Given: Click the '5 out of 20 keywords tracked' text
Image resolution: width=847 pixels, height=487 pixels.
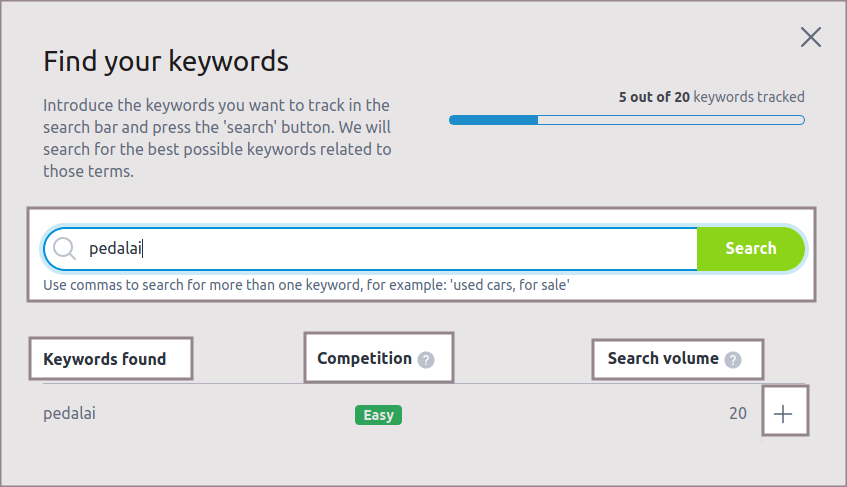Looking at the screenshot, I should coord(711,97).
